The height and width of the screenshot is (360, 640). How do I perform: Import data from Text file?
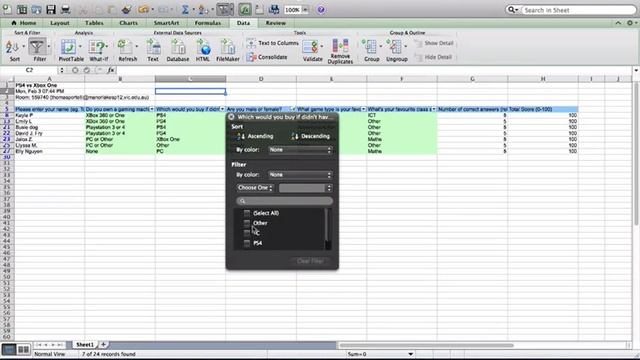[x=153, y=51]
